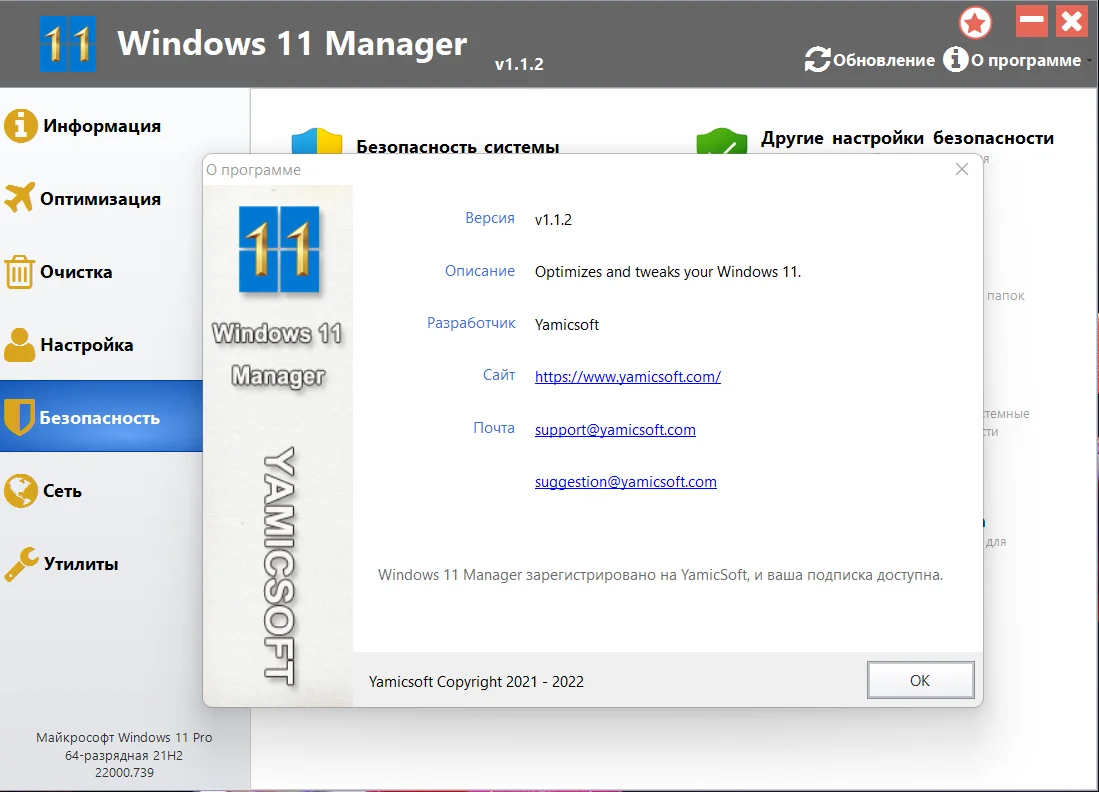Confirm the About dialog with OK

(x=920, y=680)
